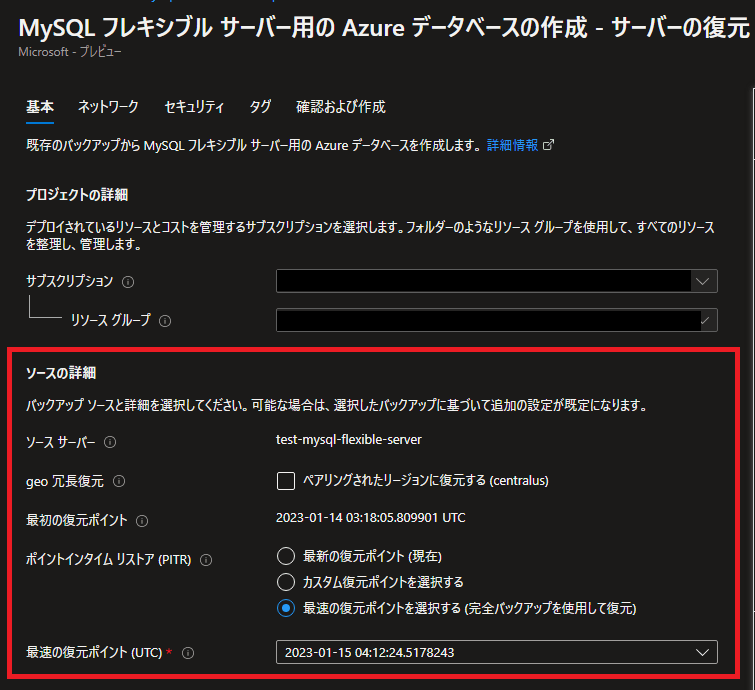Expand the サブスクリプション dropdown

point(496,281)
